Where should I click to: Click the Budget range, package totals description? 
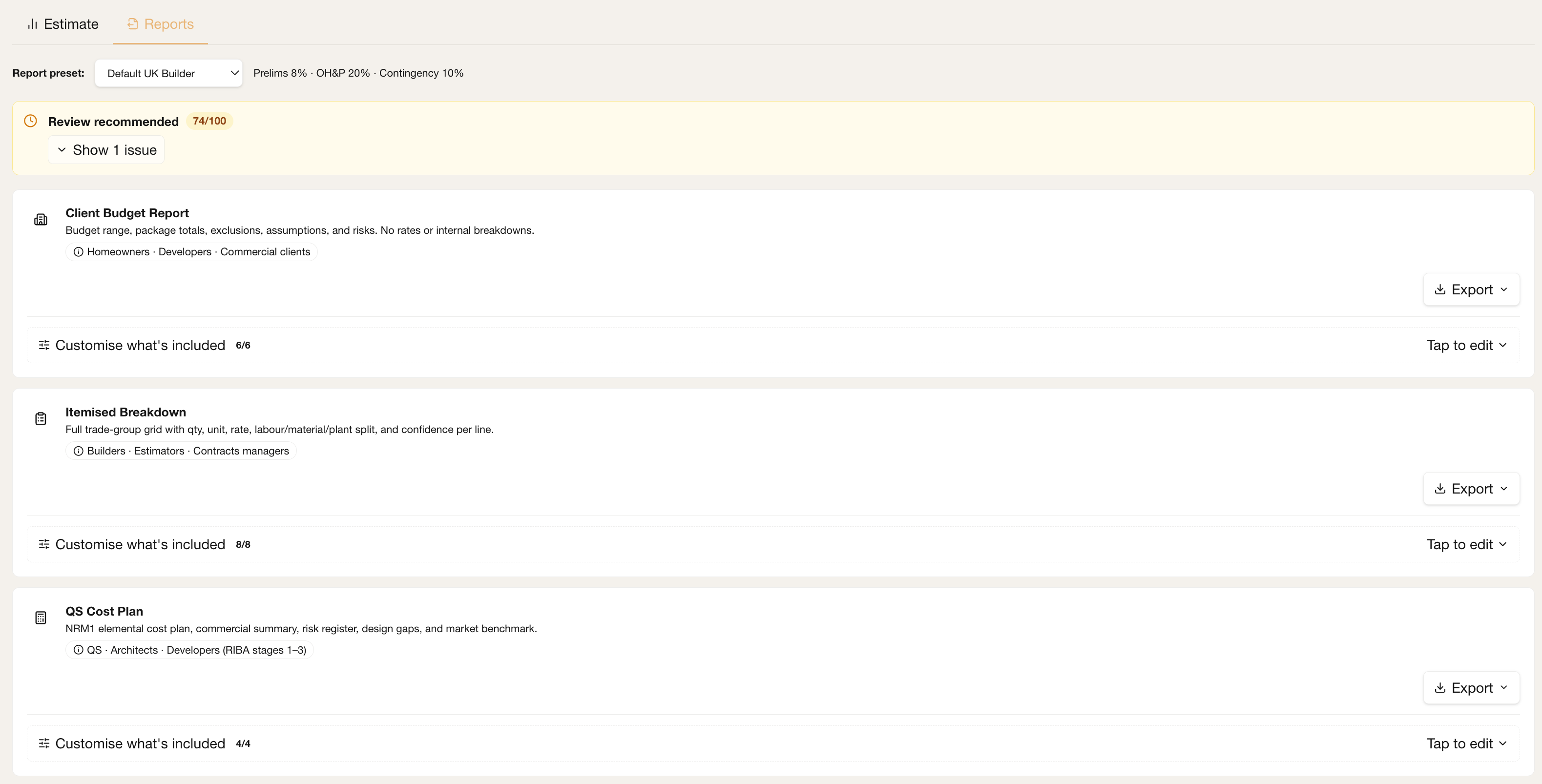pos(300,230)
